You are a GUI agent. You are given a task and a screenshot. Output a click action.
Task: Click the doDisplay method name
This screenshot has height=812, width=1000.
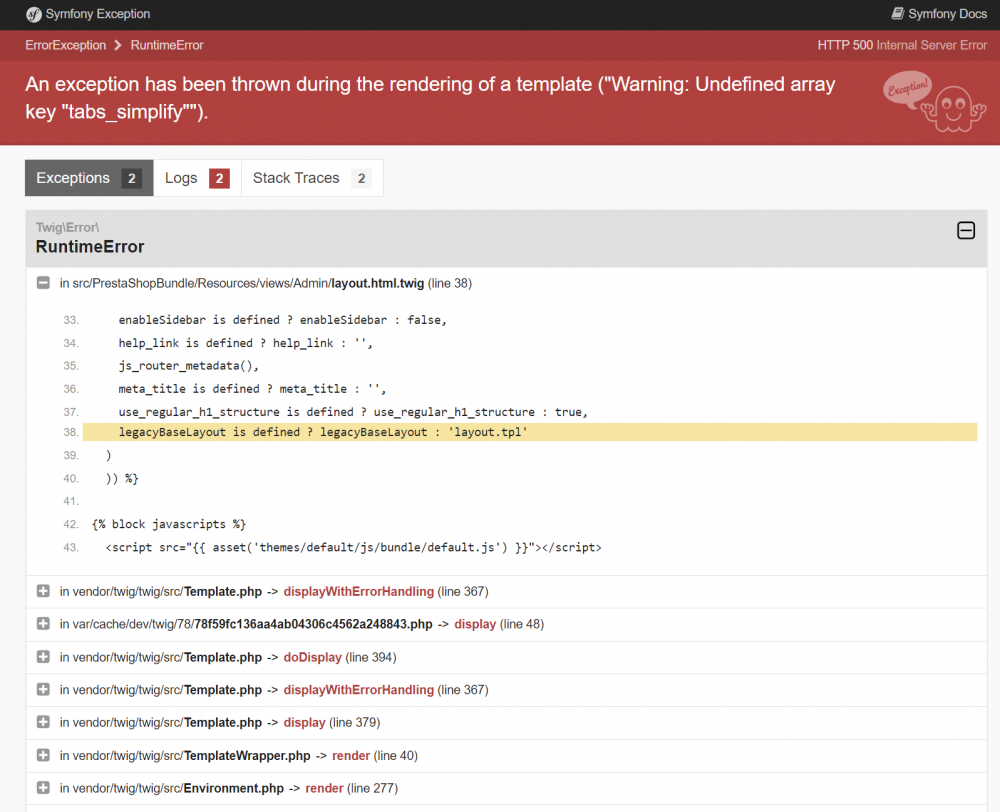312,658
